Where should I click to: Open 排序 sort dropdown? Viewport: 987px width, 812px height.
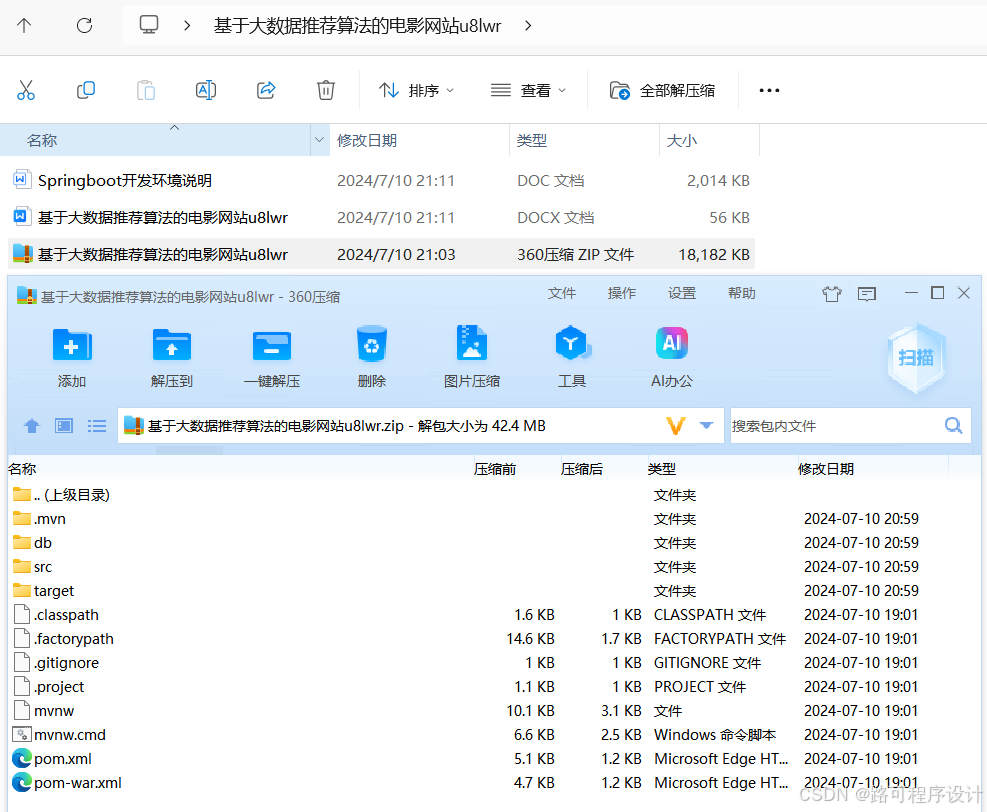(x=416, y=91)
